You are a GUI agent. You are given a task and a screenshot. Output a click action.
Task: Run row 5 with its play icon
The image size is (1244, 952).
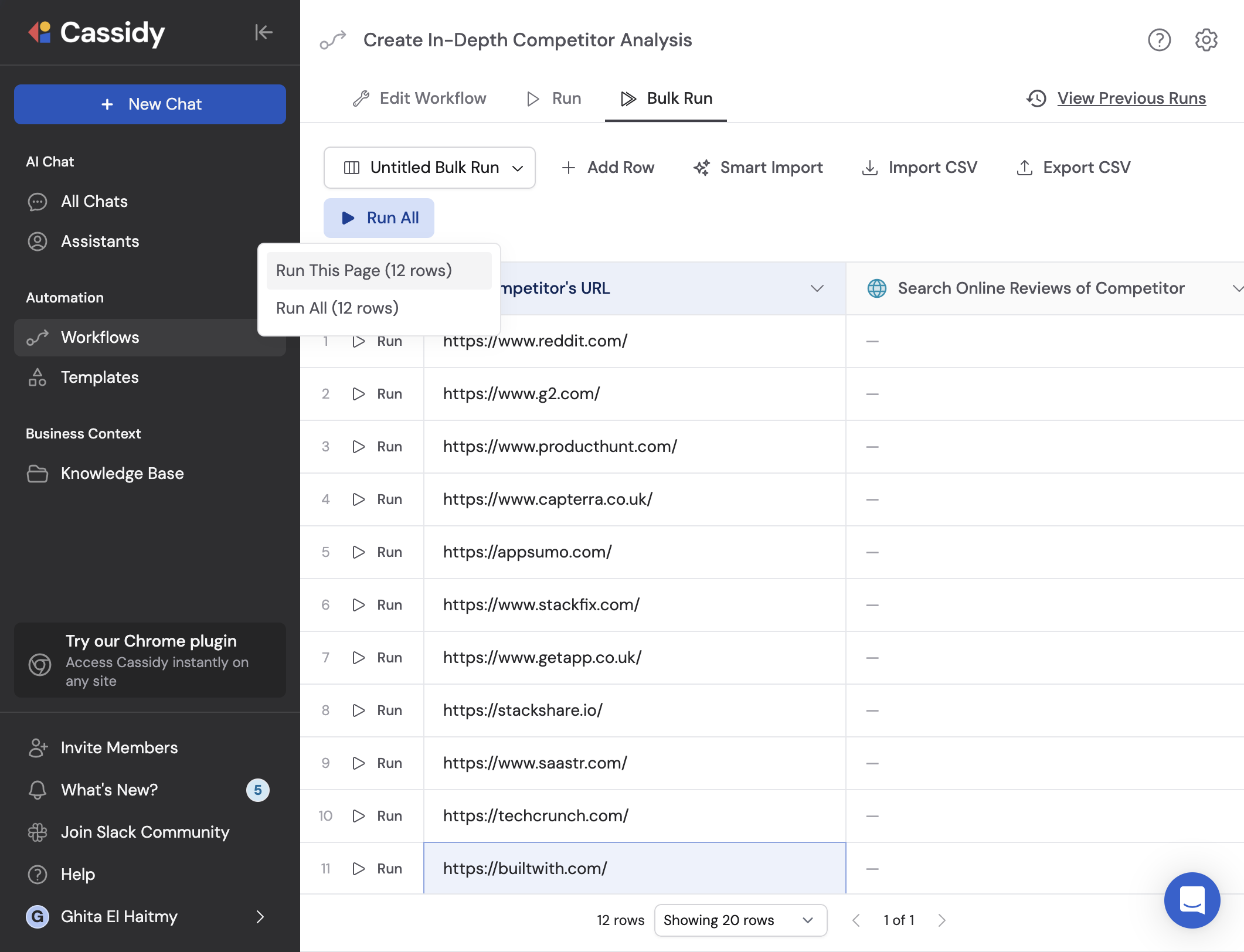pos(359,552)
